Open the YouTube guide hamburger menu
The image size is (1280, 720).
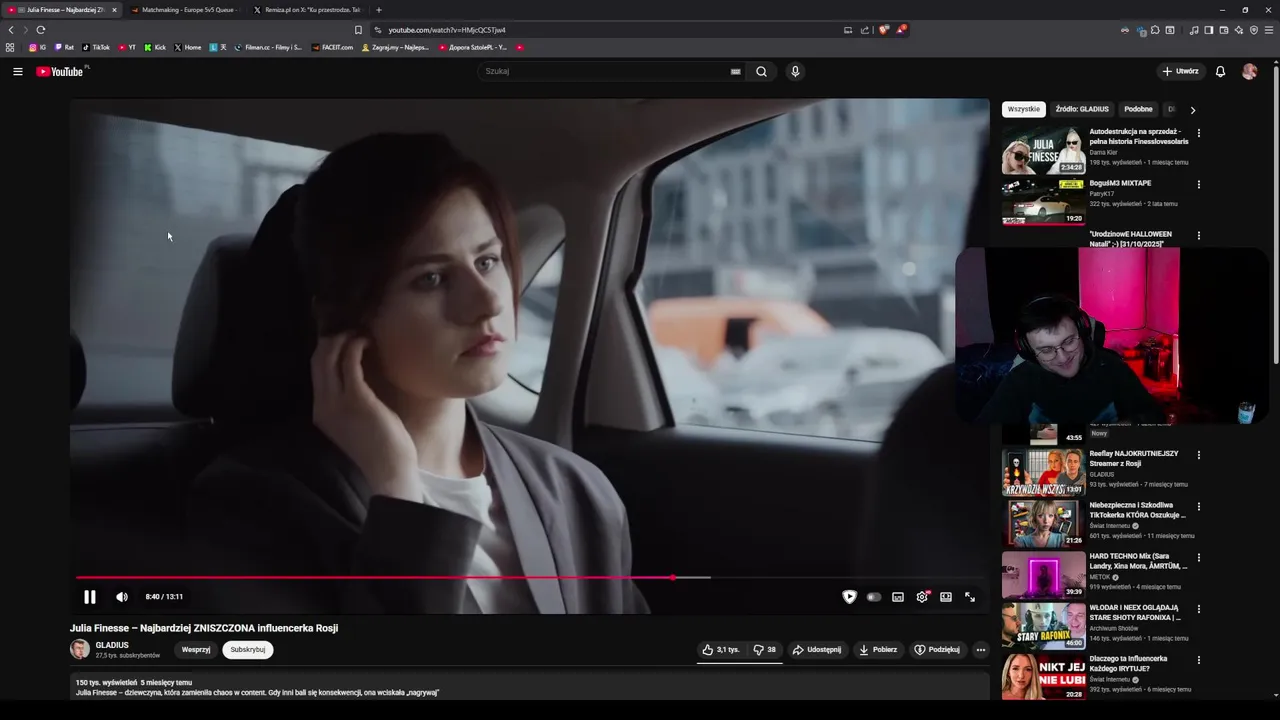(17, 71)
